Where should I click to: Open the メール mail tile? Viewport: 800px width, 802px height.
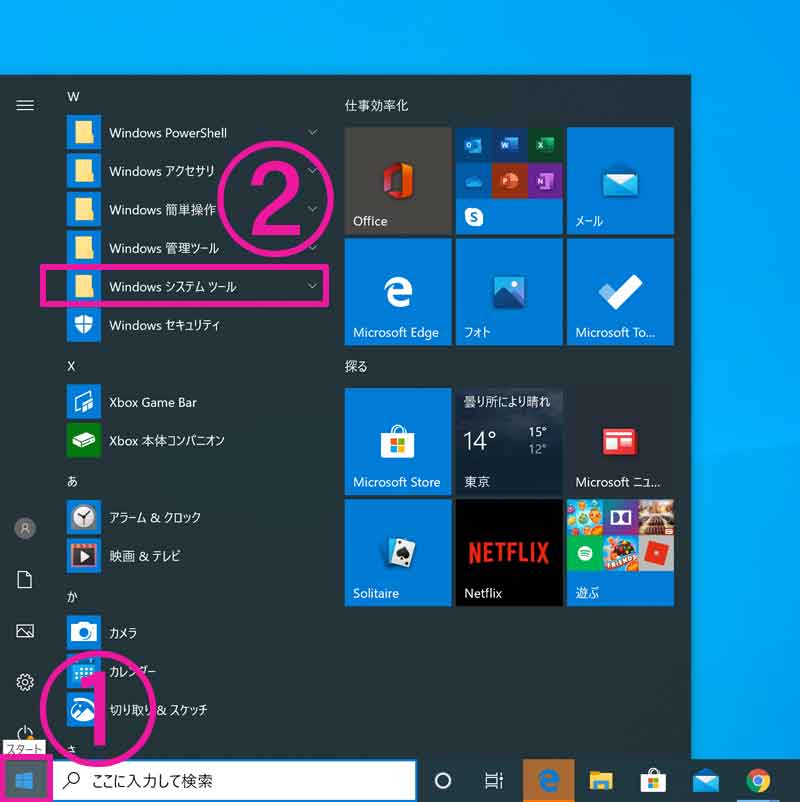click(x=619, y=181)
